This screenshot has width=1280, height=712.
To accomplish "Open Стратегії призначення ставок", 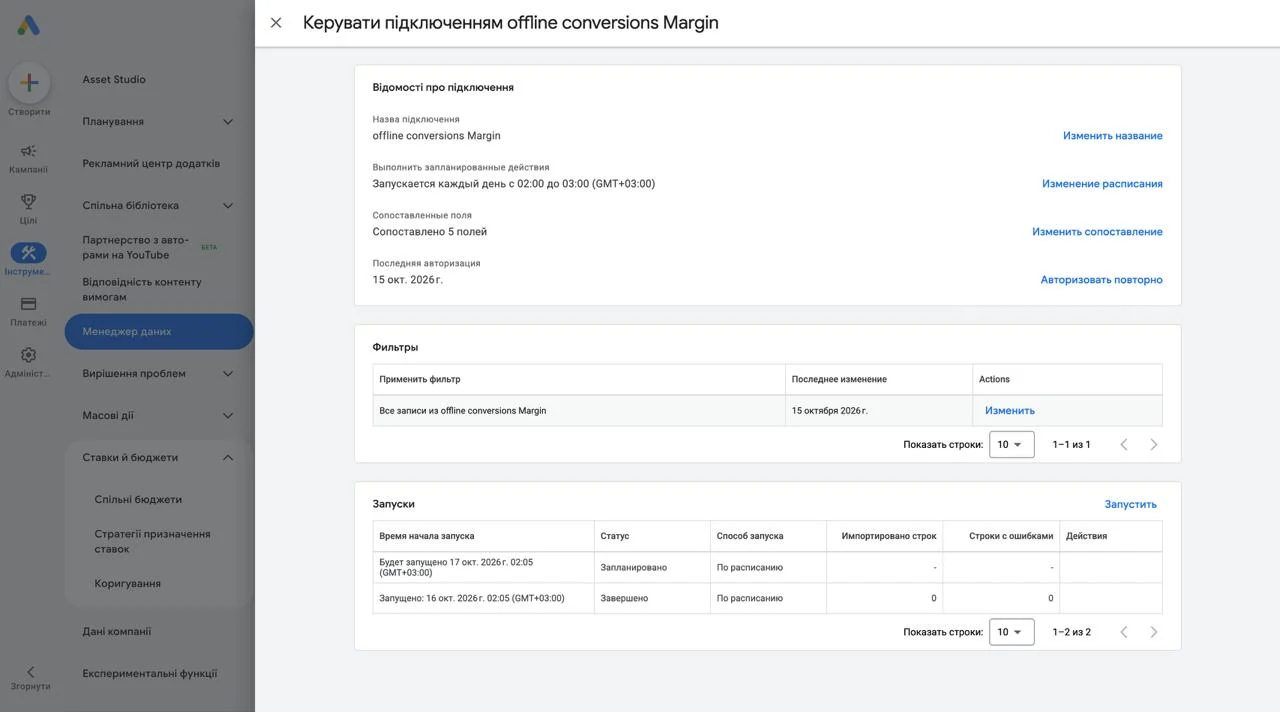I will tap(152, 541).
